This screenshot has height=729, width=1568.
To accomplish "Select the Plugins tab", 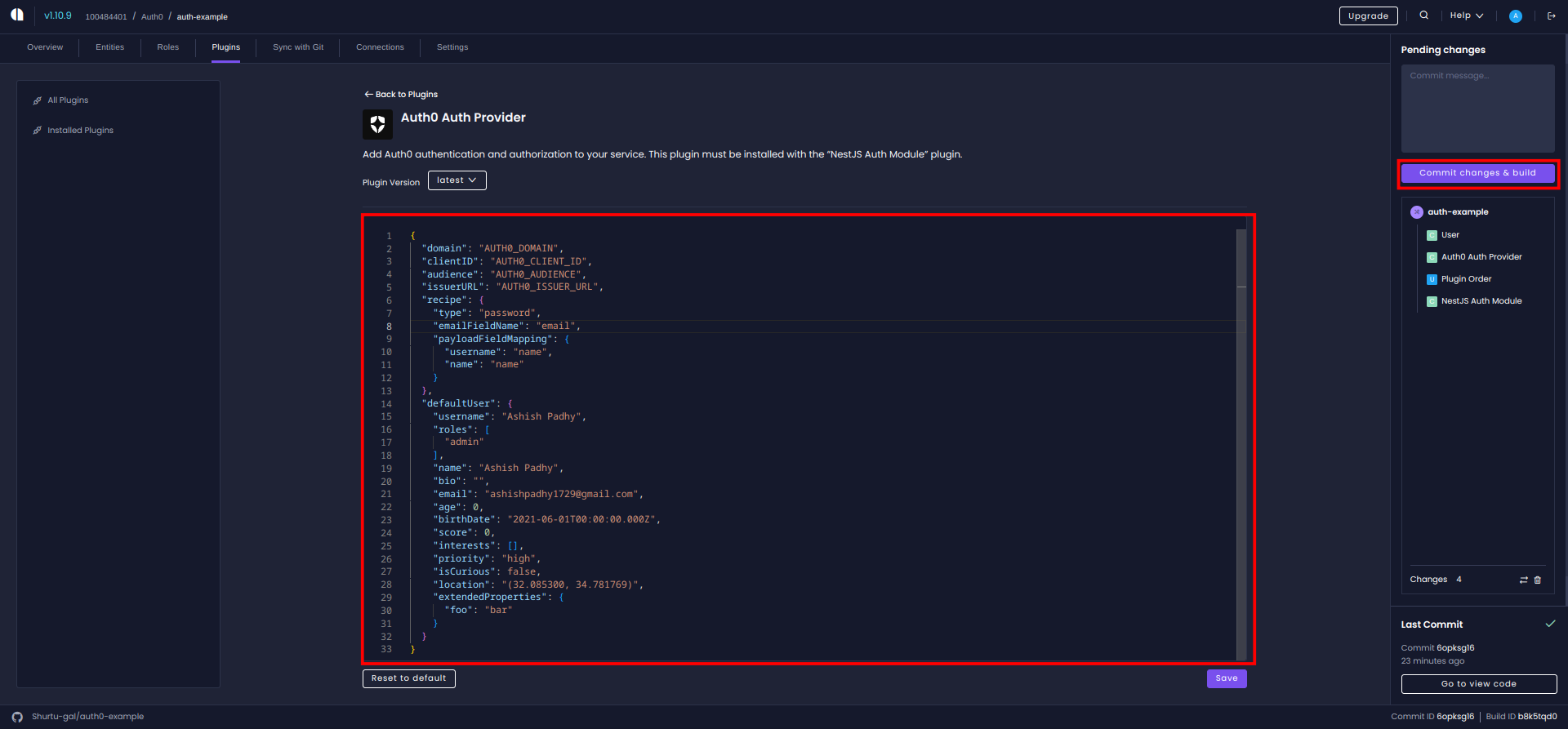I will point(226,47).
